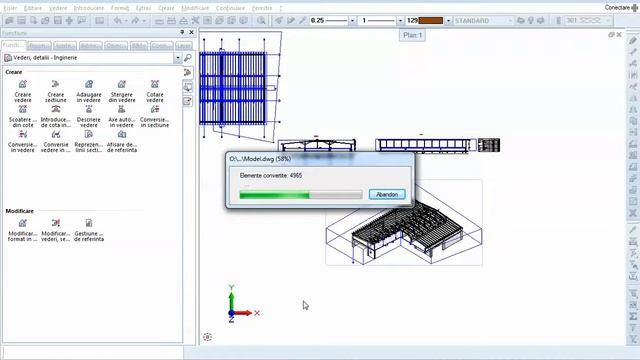Select the Creare vedere tool
This screenshot has height=360, width=640.
click(x=23, y=91)
